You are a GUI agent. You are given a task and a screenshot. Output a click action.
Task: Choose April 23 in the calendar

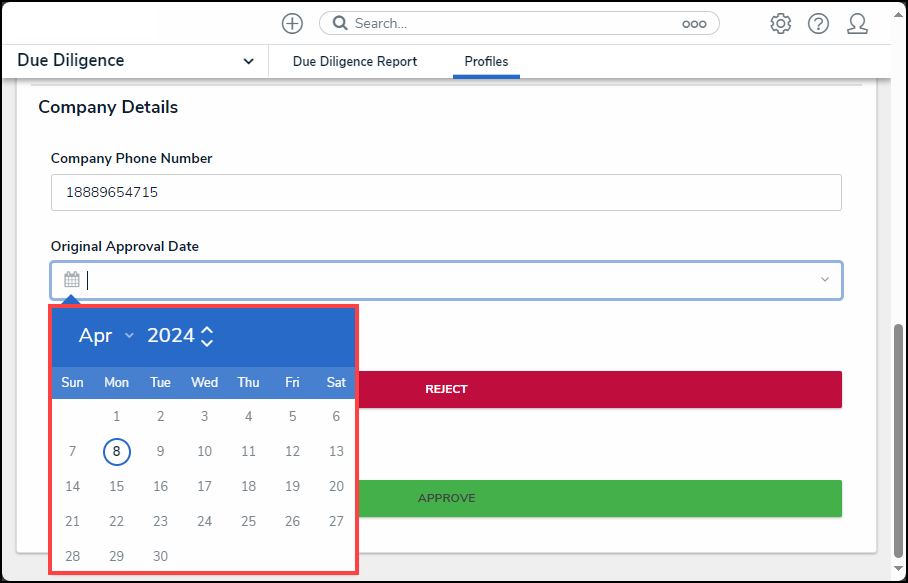point(160,521)
